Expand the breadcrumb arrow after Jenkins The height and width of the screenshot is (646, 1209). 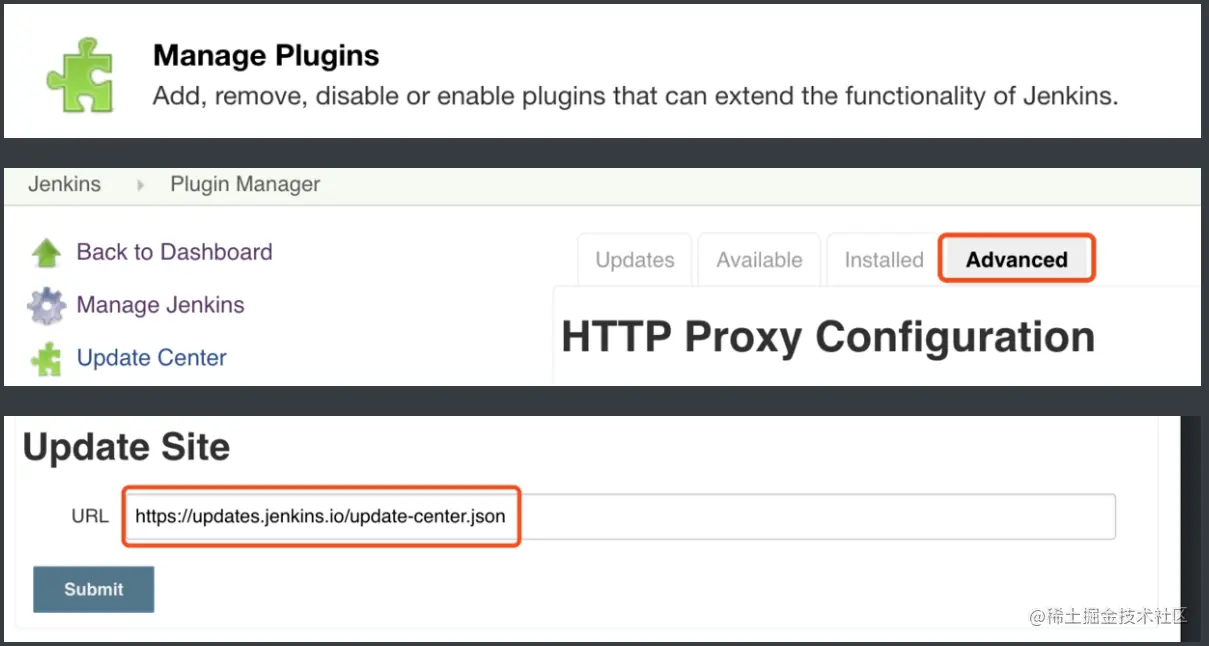pyautogui.click(x=140, y=185)
